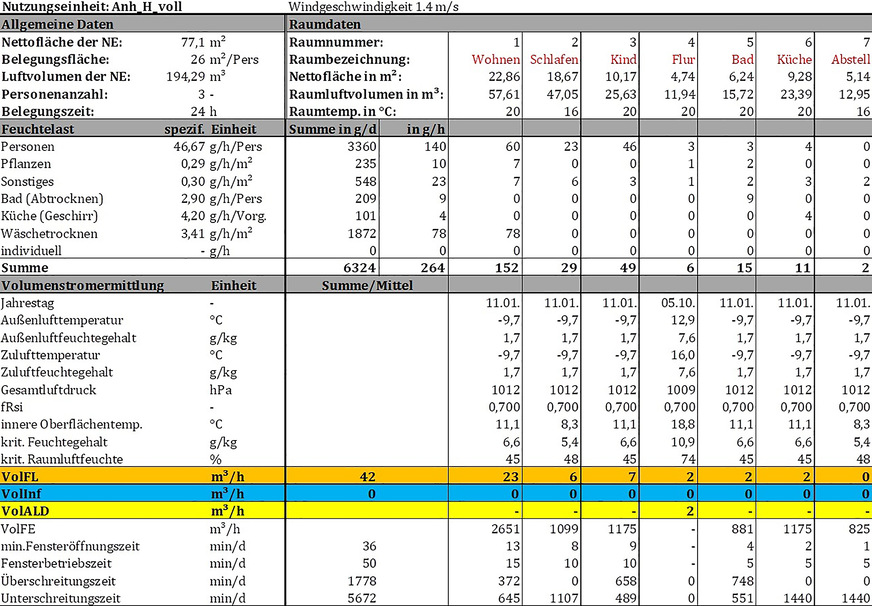The image size is (872, 606).
Task: Select the Wohnen room name cell
Action: (495, 59)
